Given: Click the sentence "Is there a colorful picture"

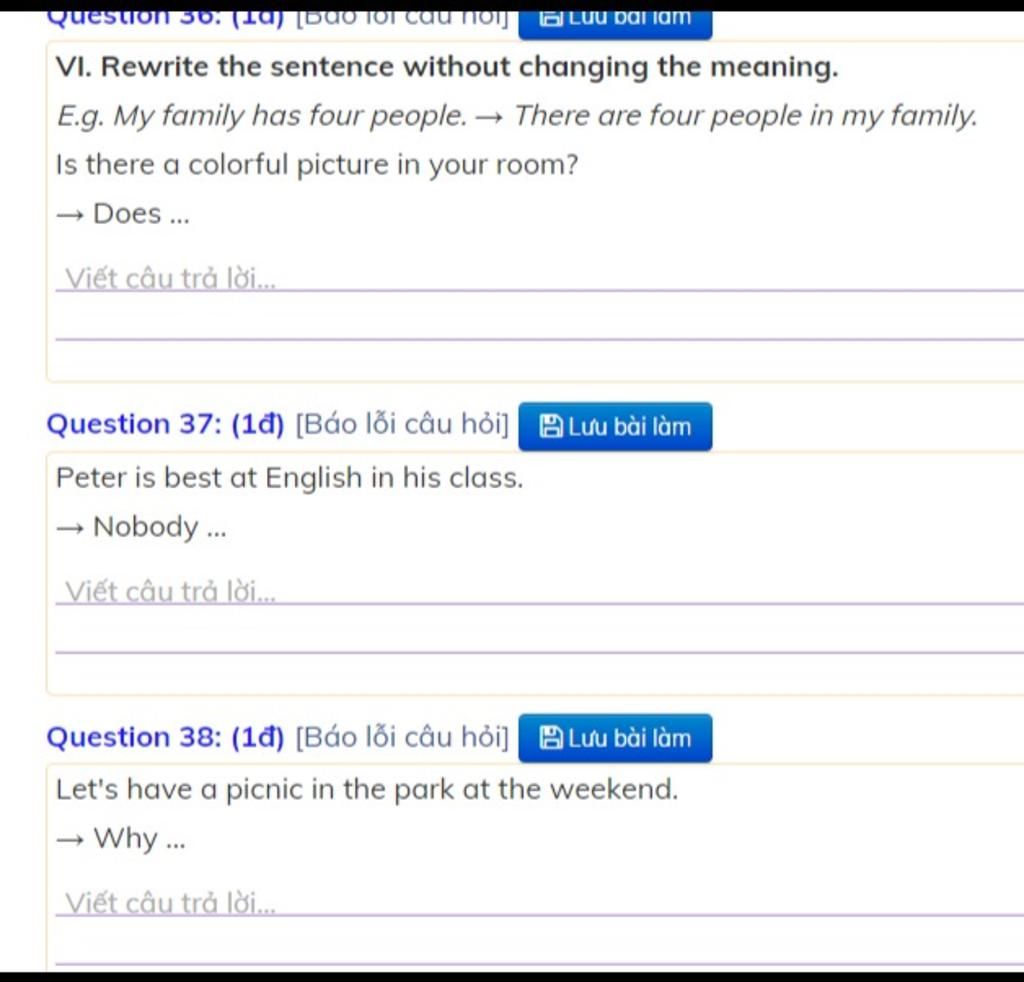Looking at the screenshot, I should (x=317, y=164).
